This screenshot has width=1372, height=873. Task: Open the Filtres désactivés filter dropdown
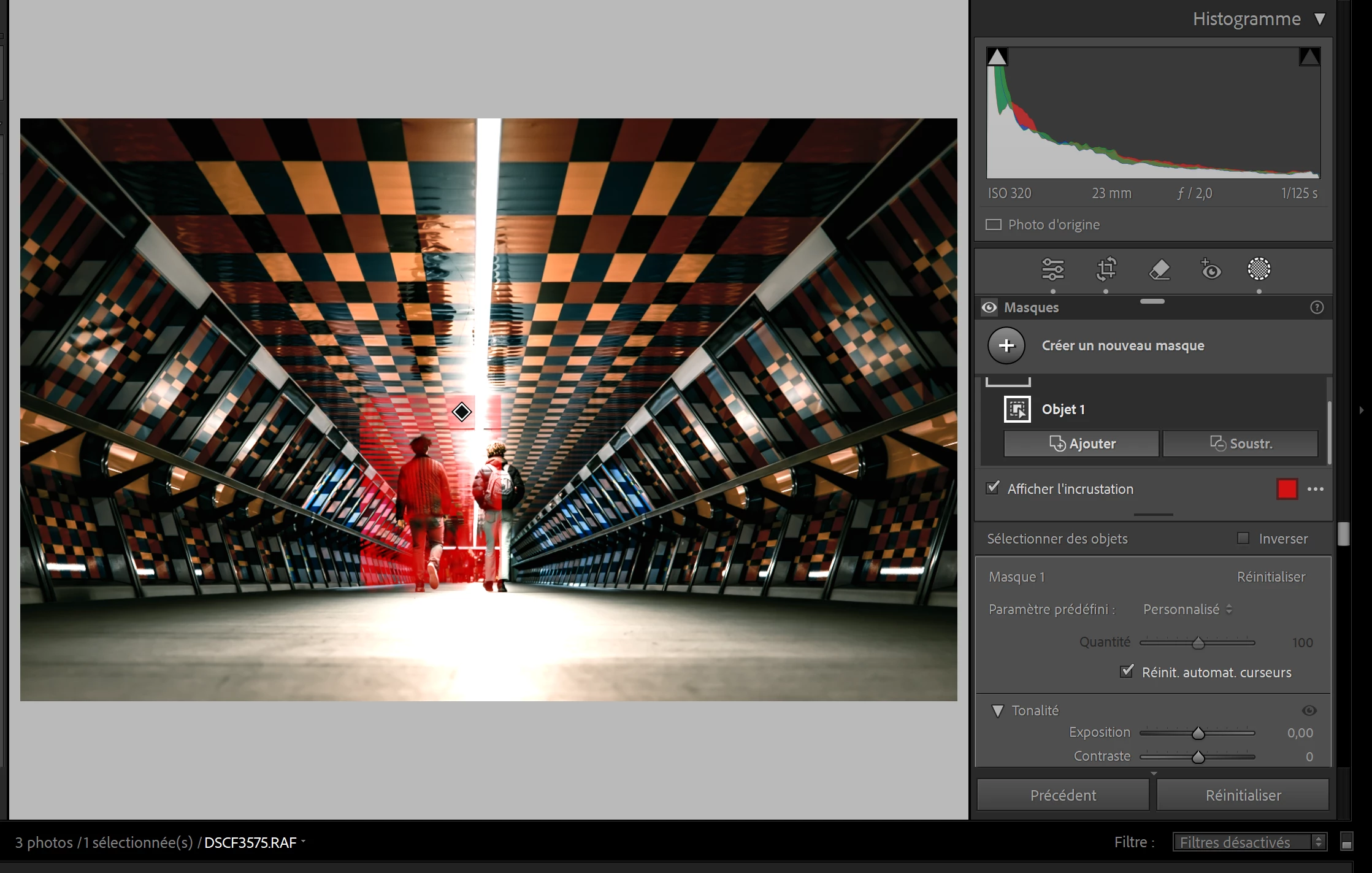[1249, 842]
